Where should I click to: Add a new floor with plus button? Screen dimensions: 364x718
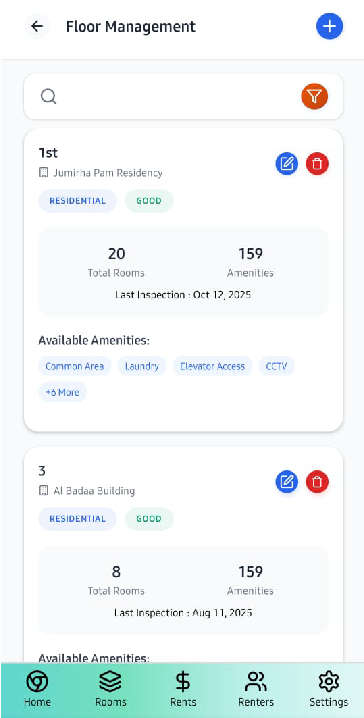(x=329, y=27)
